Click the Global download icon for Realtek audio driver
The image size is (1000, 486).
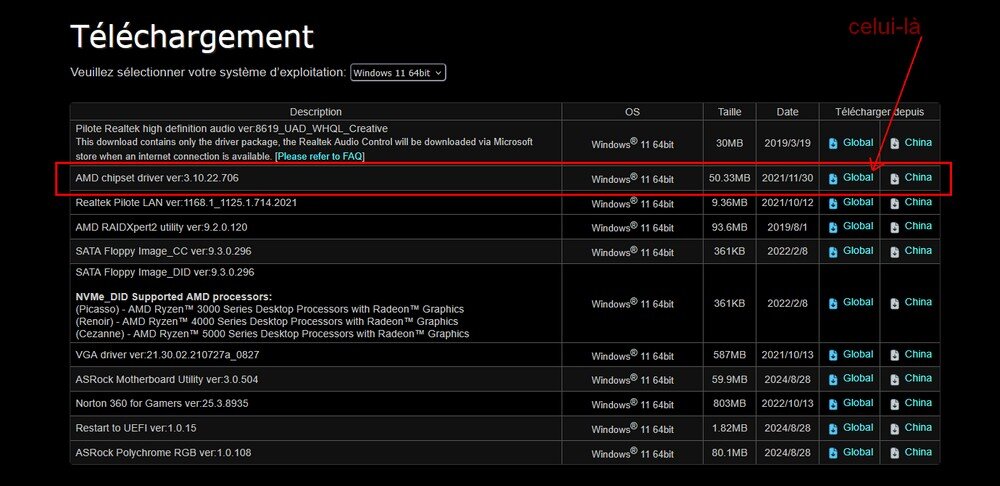pyautogui.click(x=834, y=143)
